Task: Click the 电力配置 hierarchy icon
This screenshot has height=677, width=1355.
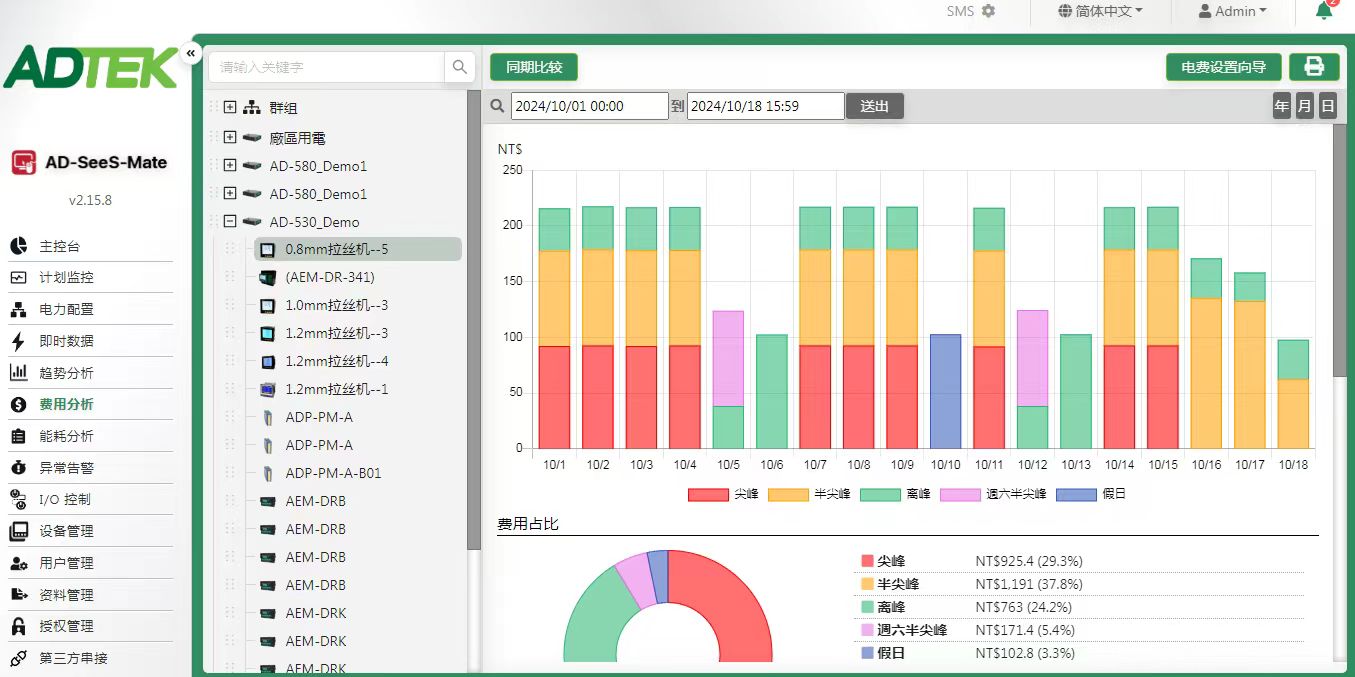Action: click(x=18, y=309)
